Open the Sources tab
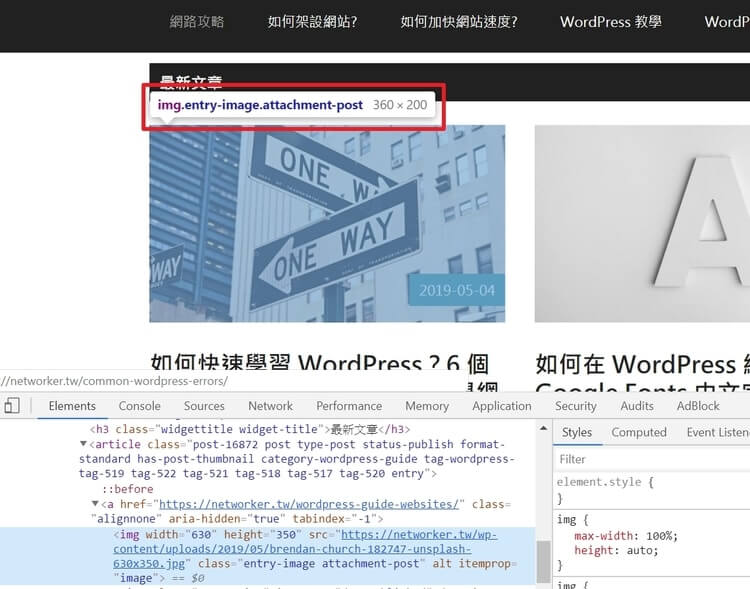The image size is (750, 589). point(204,406)
